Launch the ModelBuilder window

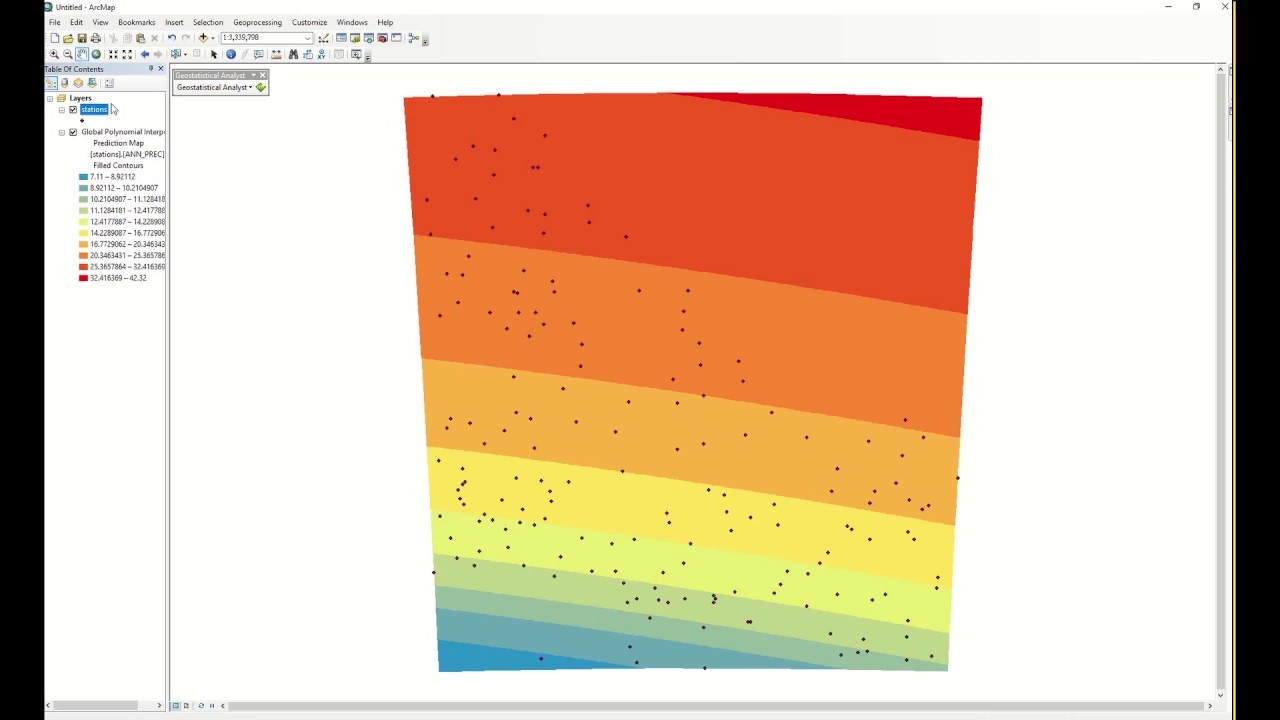coord(413,38)
